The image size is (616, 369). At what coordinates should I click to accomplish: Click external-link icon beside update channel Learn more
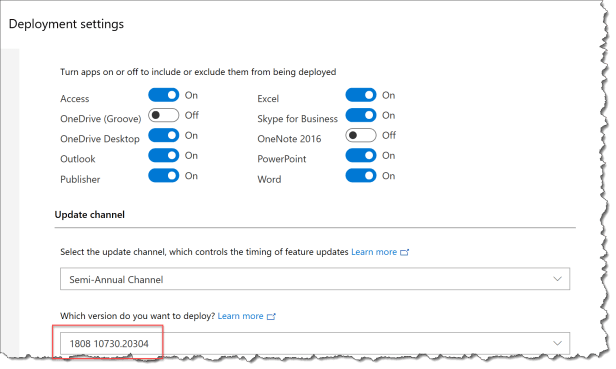(x=404, y=252)
